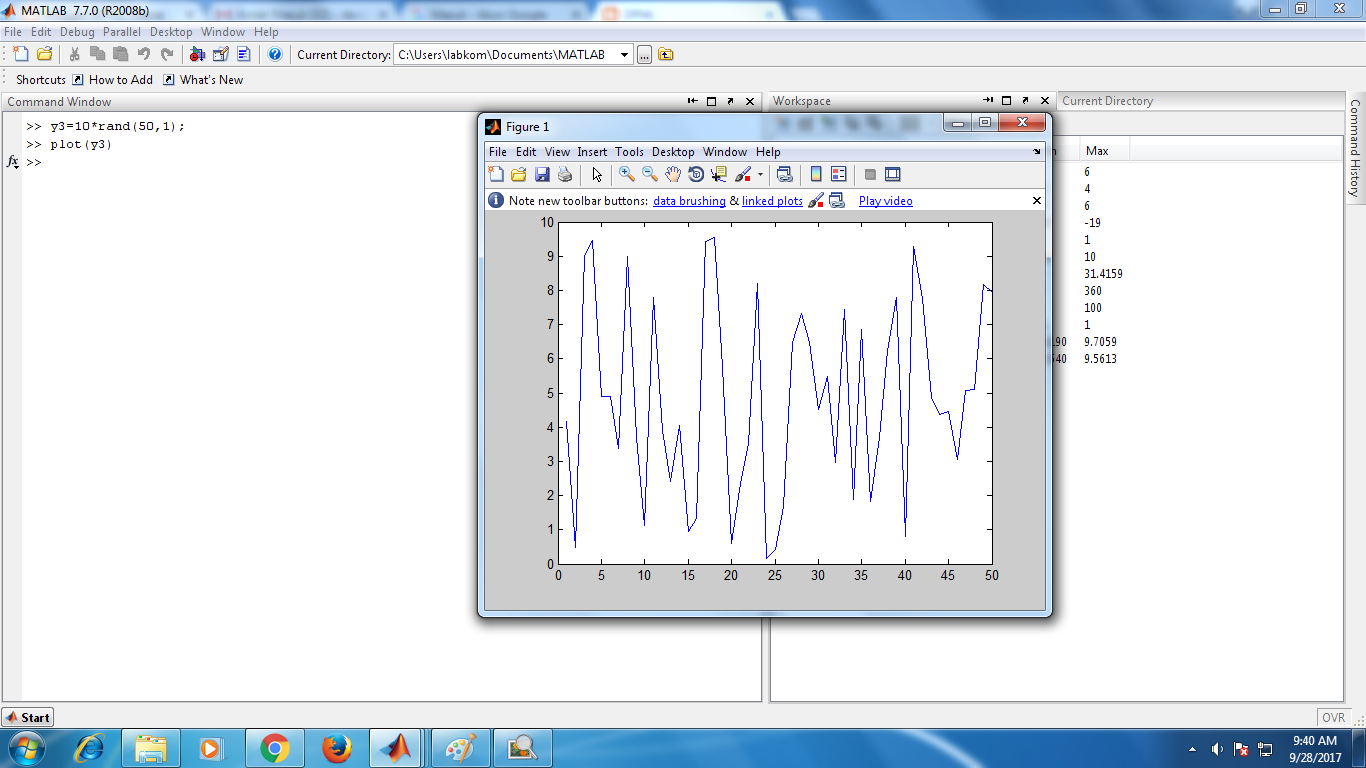Insert a colorbar into the plot

pos(816,174)
